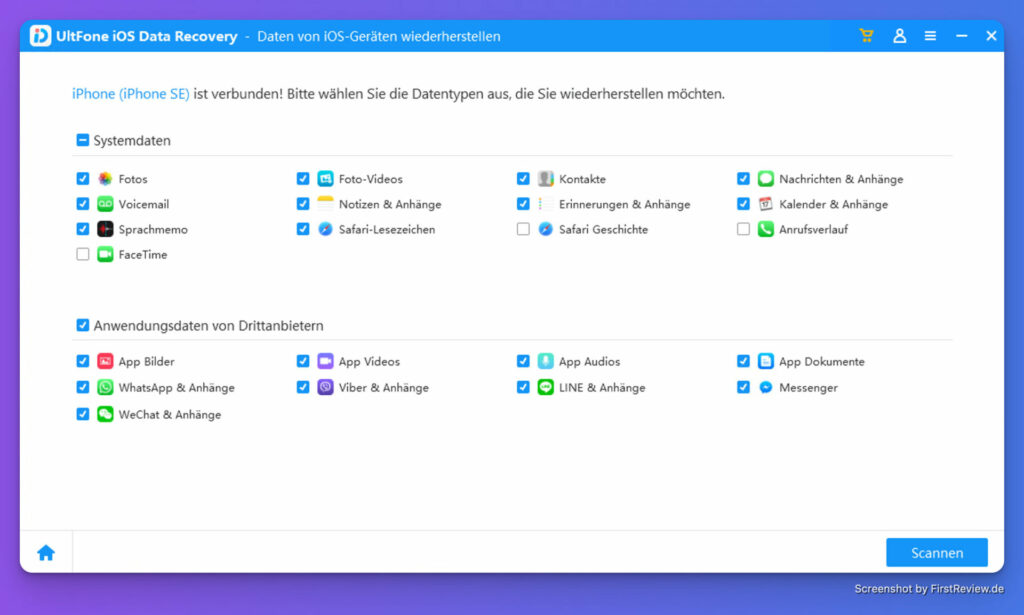Click the Safari Geschichte compass icon
This screenshot has width=1024, height=615.
[545, 229]
